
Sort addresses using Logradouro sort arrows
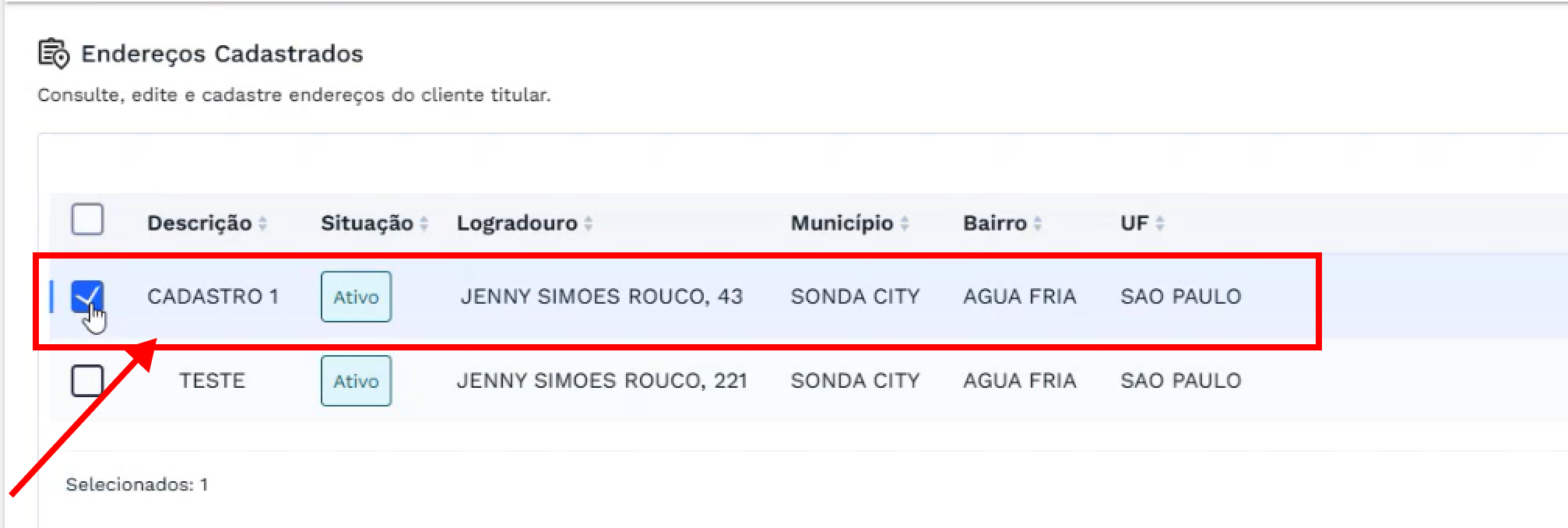589,224
